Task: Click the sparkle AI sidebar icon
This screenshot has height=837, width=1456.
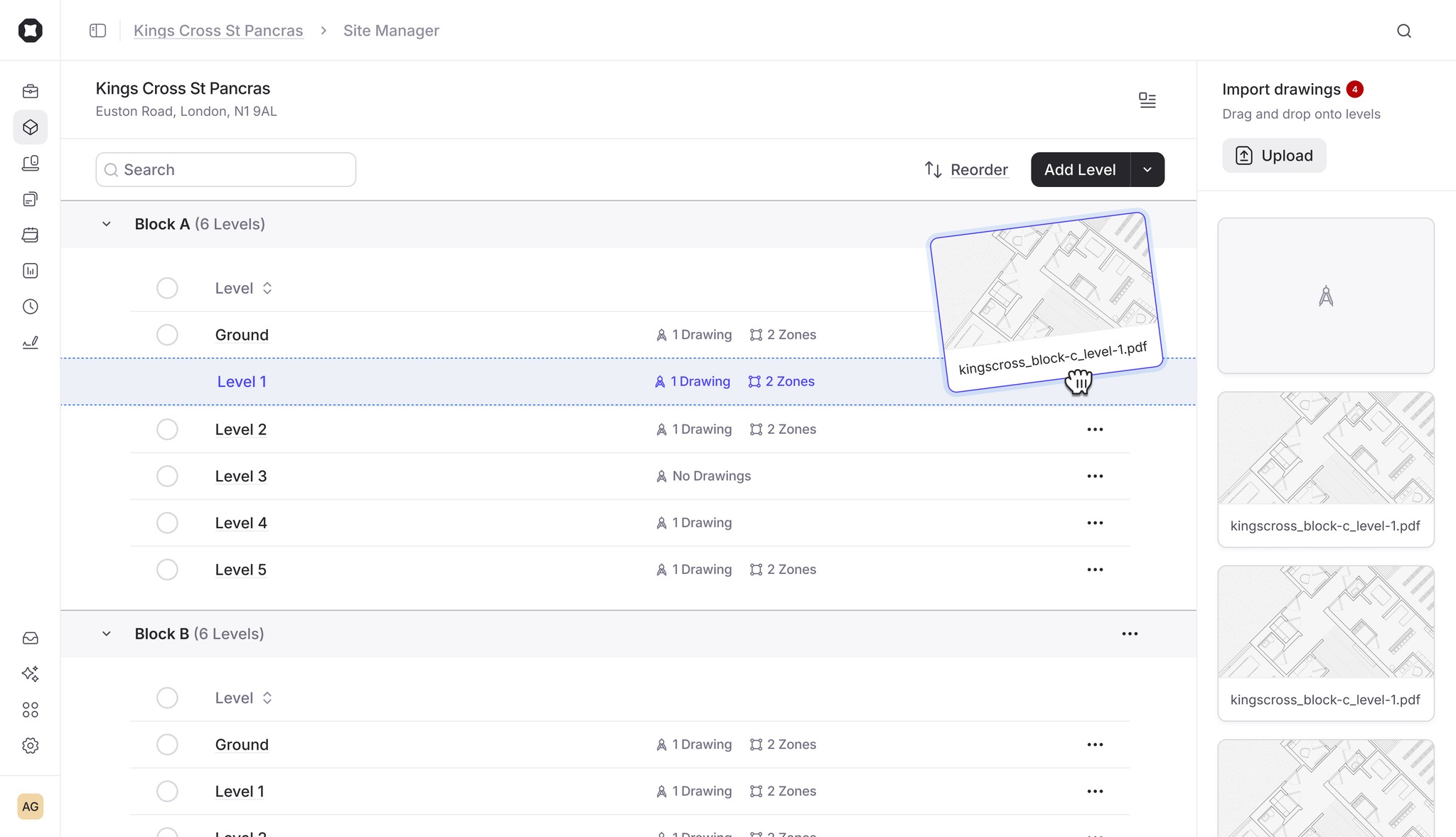Action: pos(30,673)
